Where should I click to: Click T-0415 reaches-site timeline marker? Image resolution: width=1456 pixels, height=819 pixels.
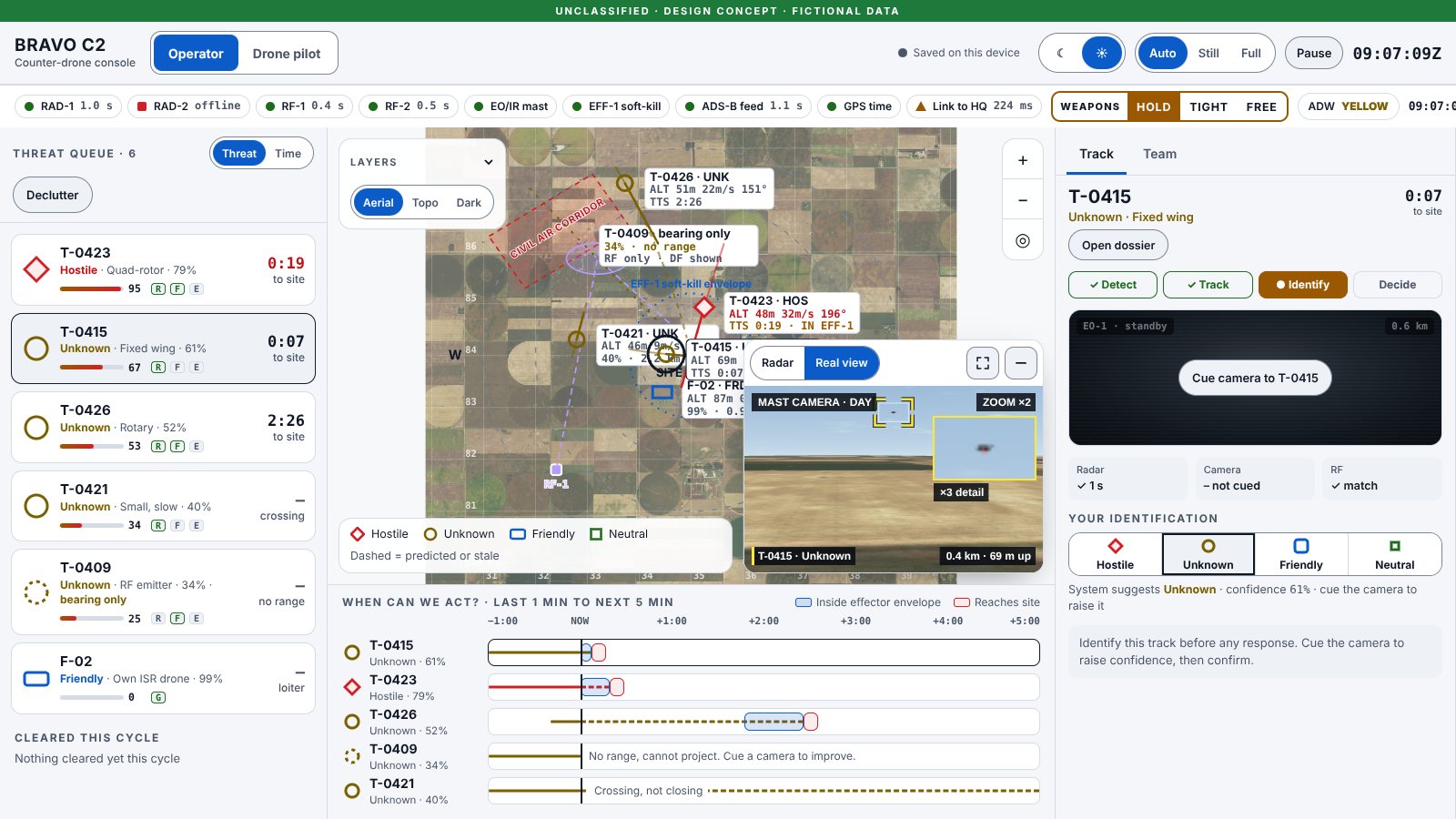tap(599, 652)
